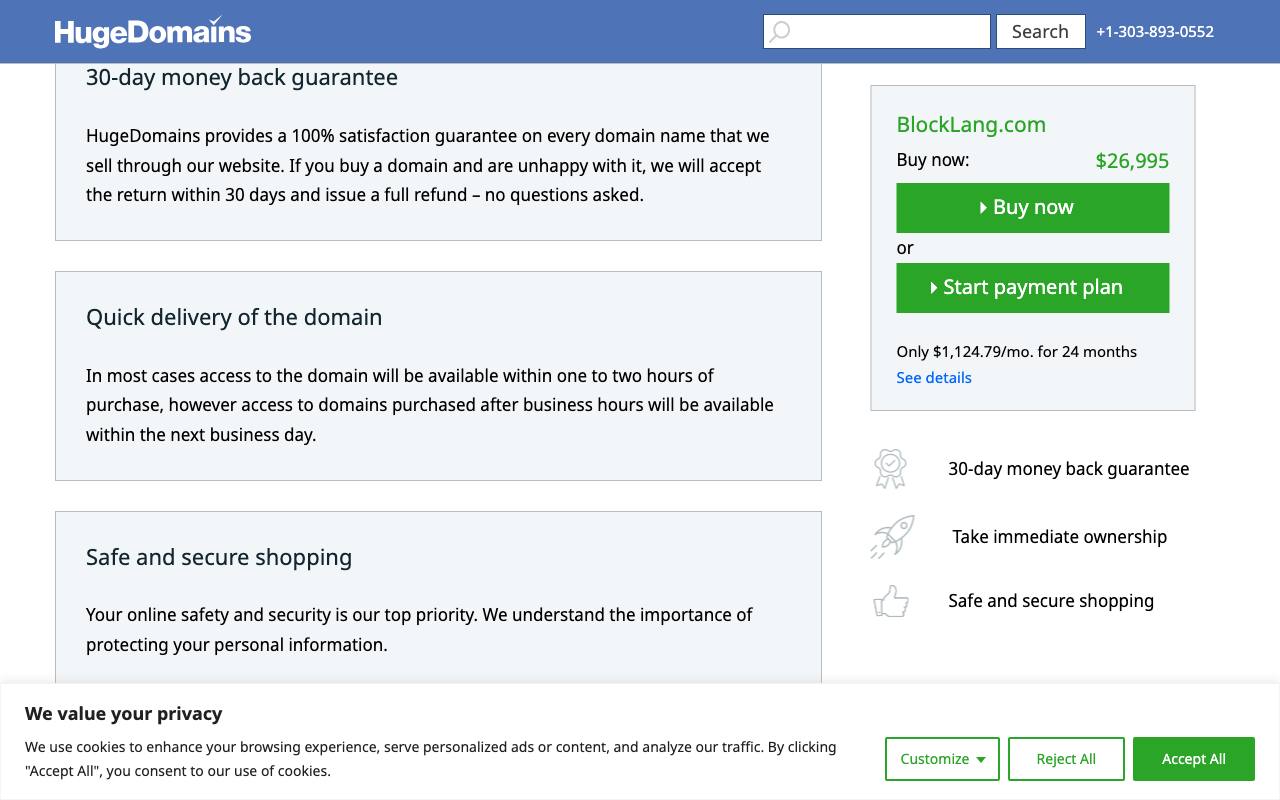Select Take immediate ownership text

pos(1060,537)
